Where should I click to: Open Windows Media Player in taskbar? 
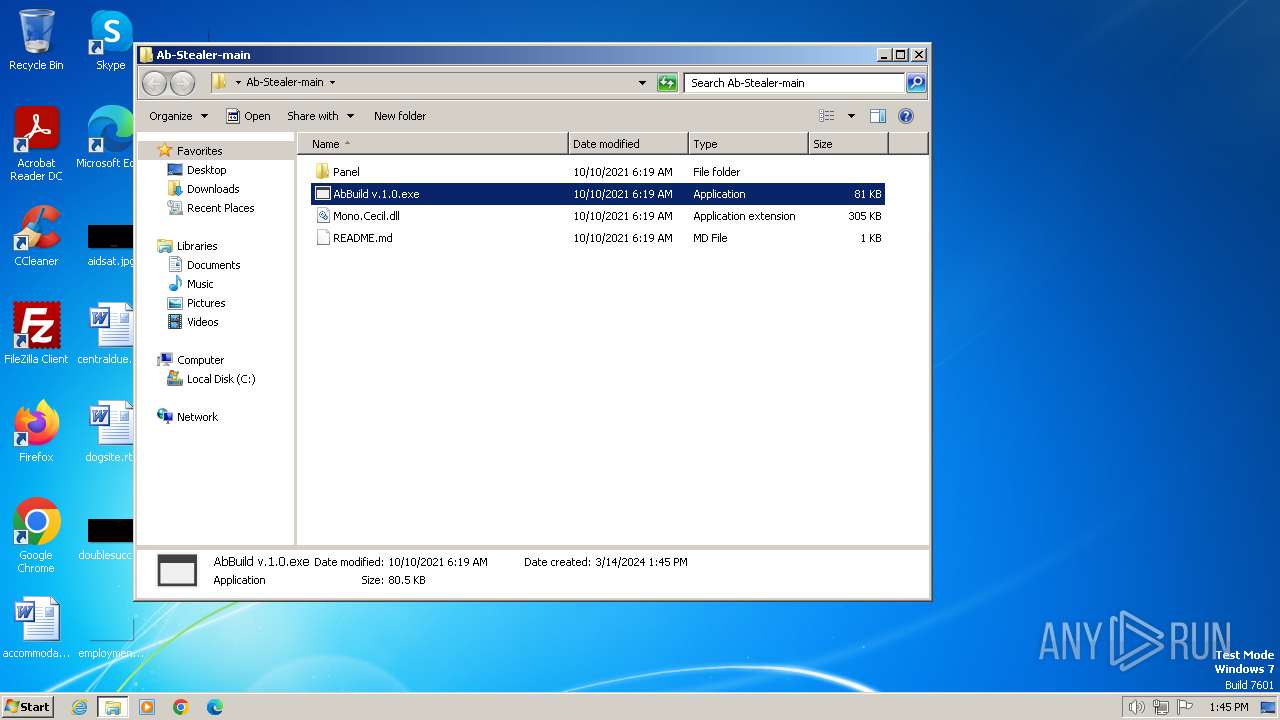pos(147,707)
